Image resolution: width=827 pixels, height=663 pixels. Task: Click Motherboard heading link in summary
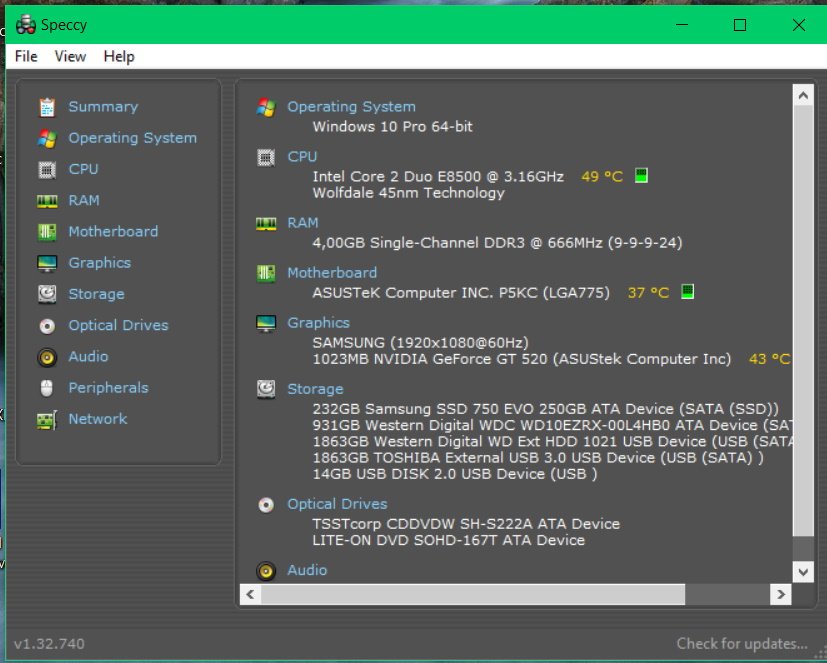[332, 273]
